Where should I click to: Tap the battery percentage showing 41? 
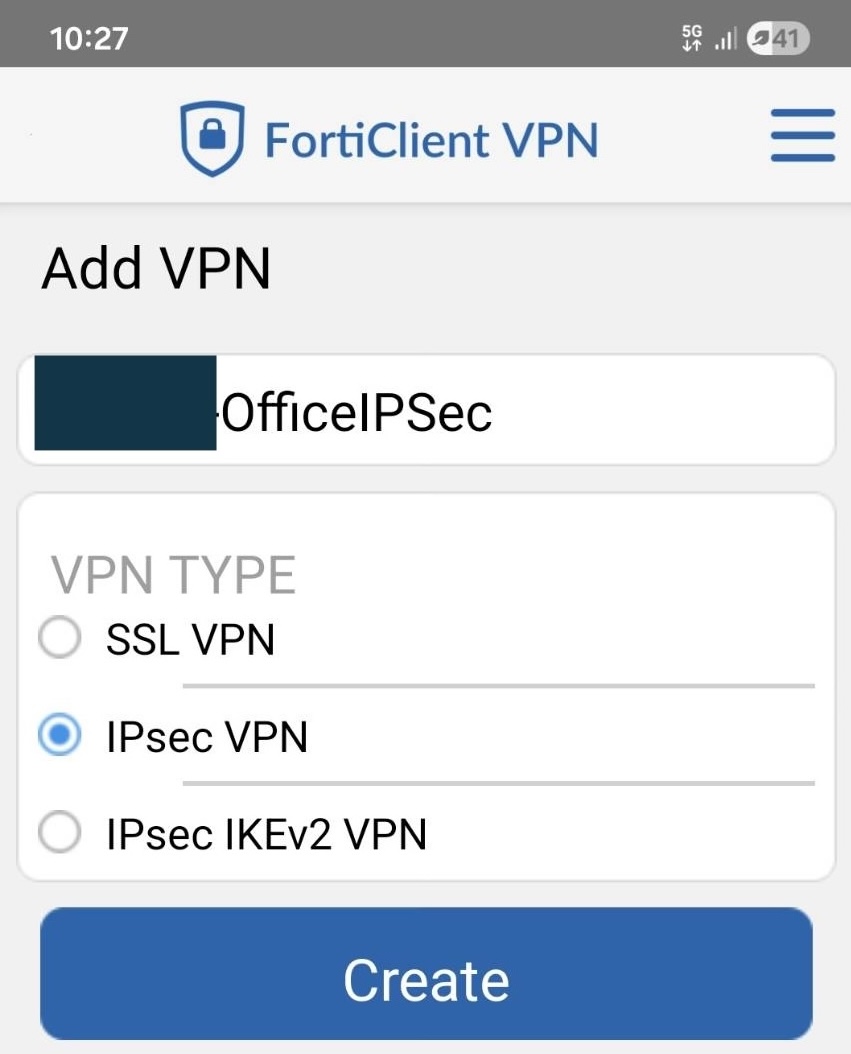pos(787,40)
